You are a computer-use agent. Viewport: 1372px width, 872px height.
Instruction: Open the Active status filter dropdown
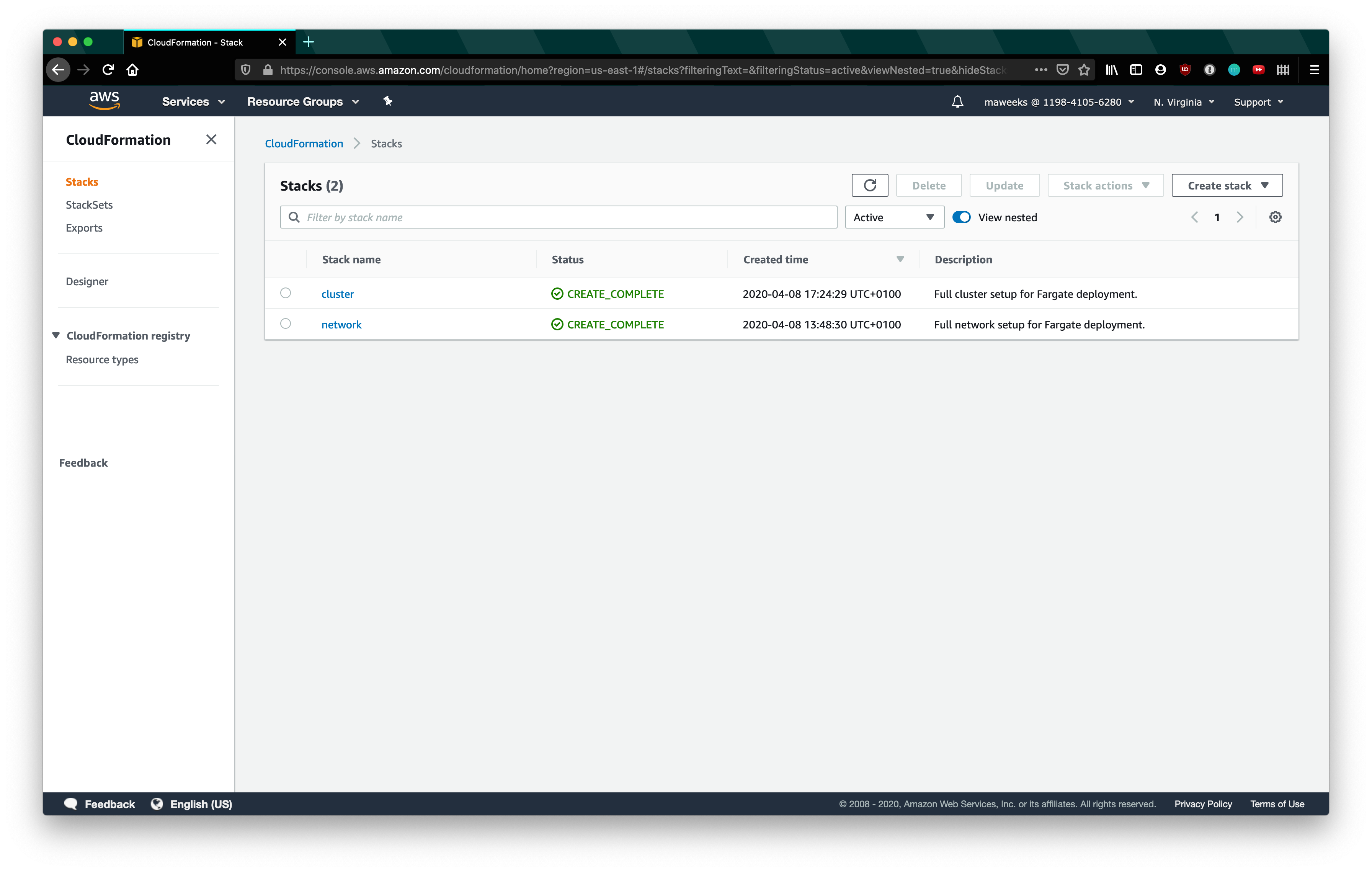[893, 217]
